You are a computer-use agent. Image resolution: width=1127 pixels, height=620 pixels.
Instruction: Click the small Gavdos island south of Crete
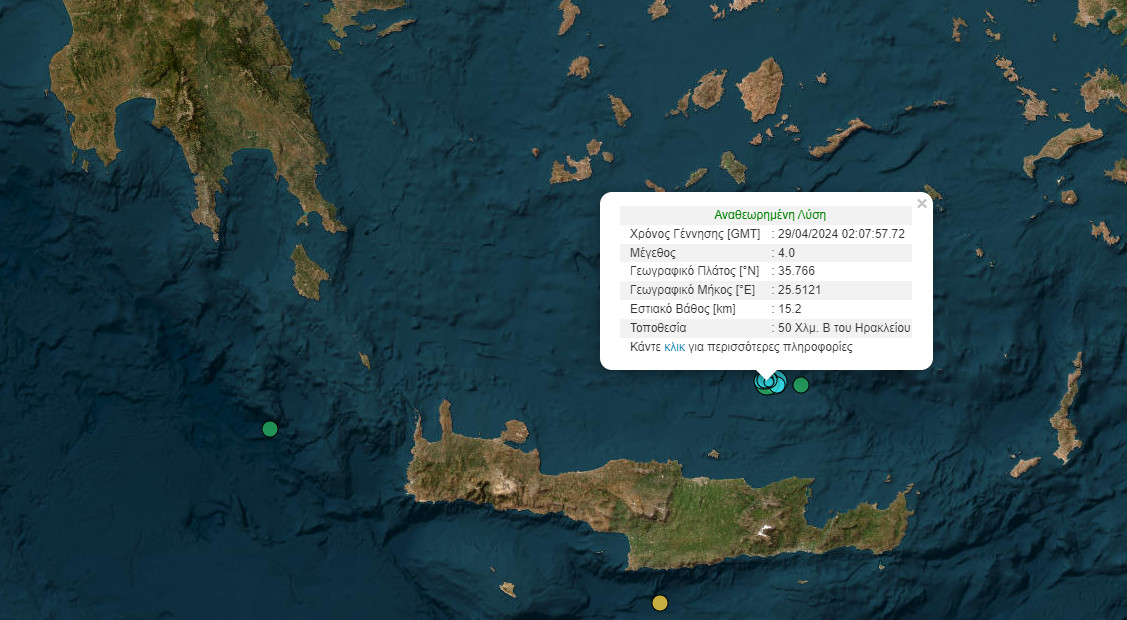508,589
